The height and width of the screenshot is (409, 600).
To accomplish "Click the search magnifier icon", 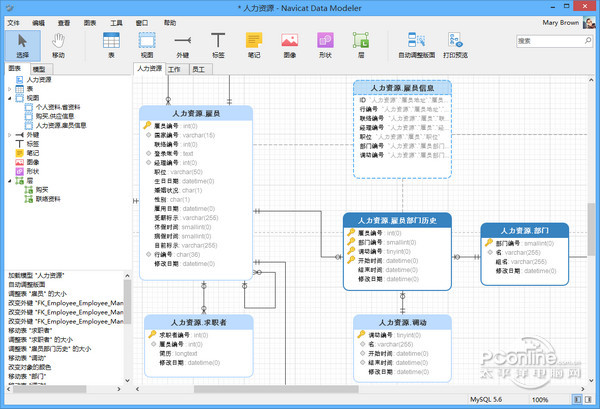I will click(x=588, y=40).
